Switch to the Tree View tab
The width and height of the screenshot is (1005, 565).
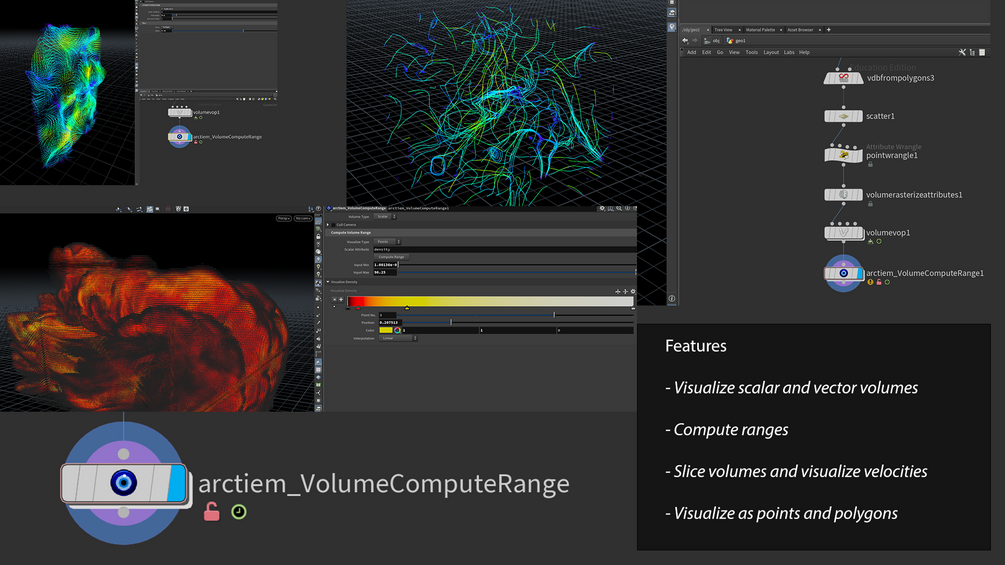(723, 29)
